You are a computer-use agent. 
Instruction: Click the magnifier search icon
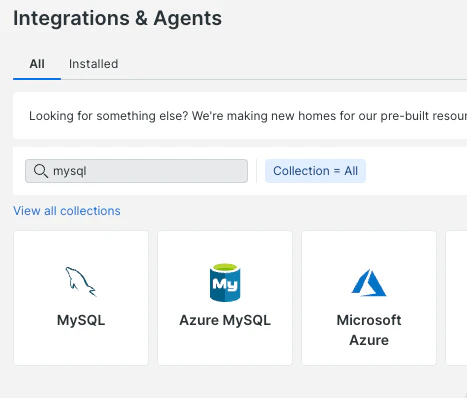point(41,171)
